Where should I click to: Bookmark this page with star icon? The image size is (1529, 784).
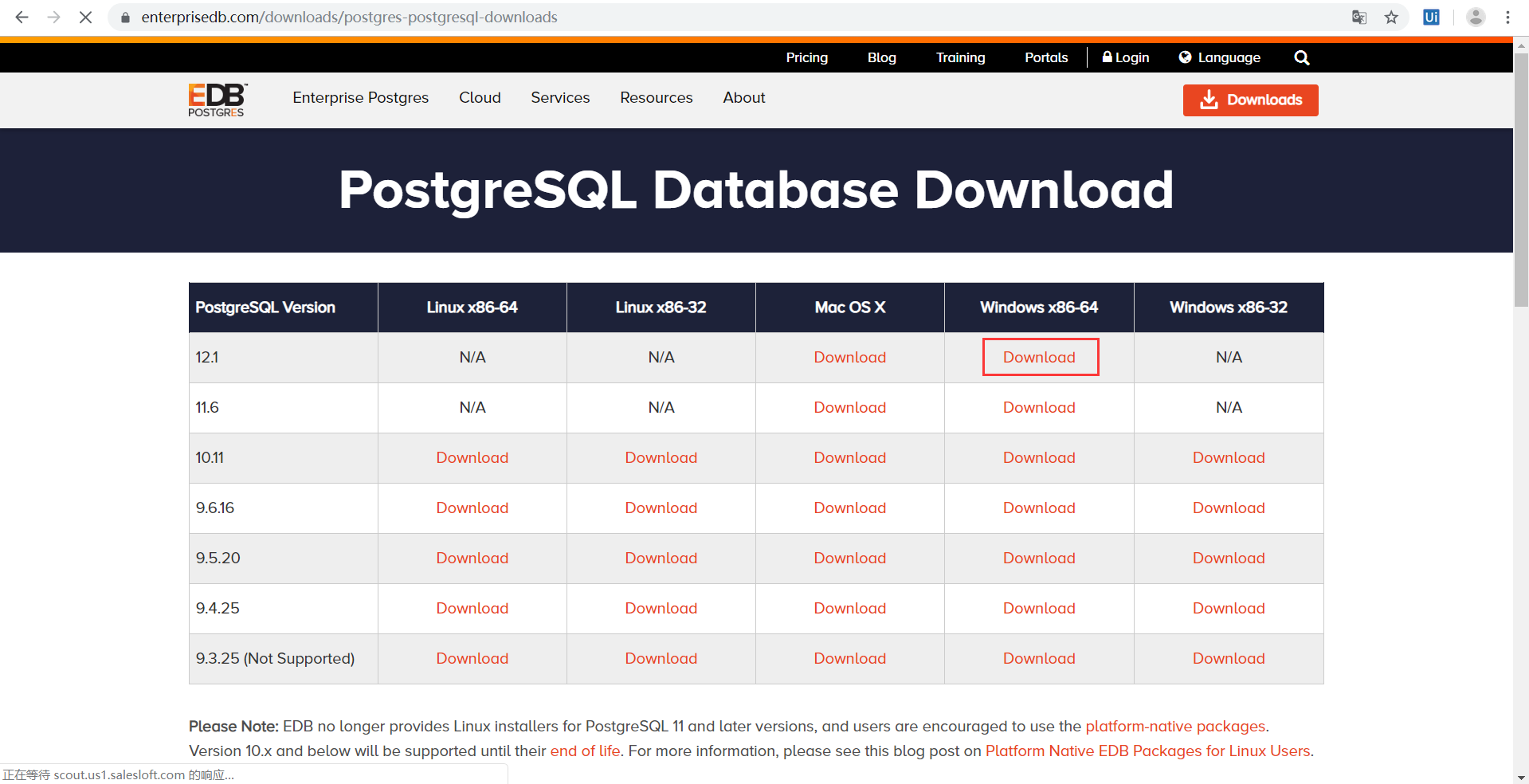coord(1391,17)
